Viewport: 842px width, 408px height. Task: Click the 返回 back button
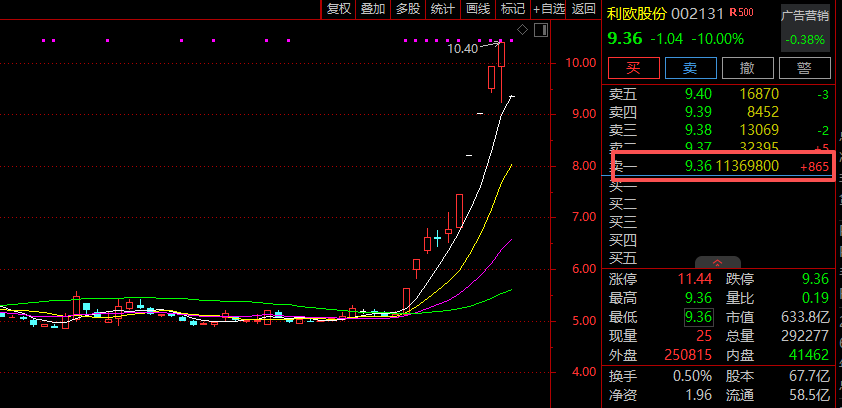[x=584, y=9]
